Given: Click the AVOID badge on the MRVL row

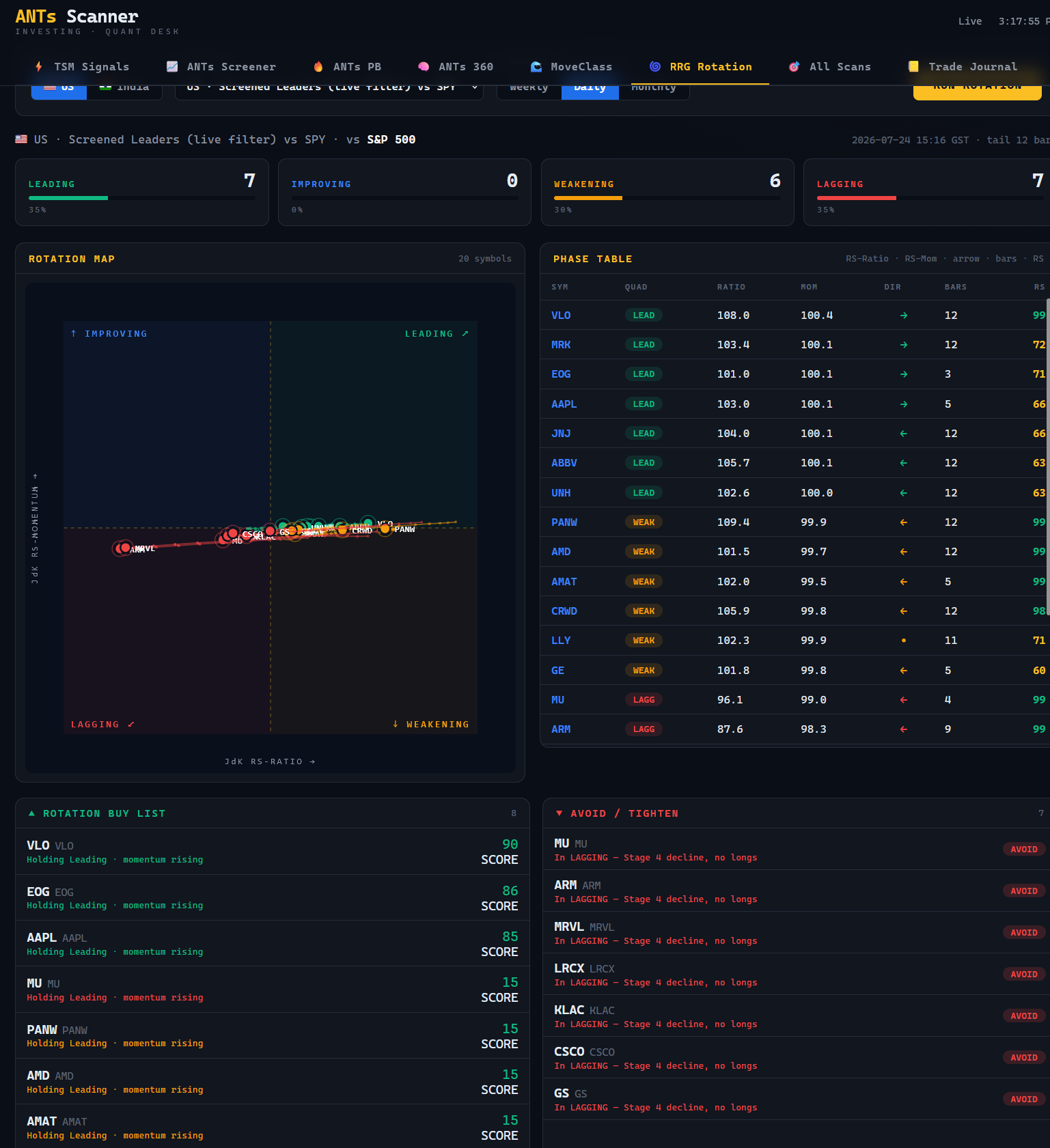Looking at the screenshot, I should point(1024,932).
